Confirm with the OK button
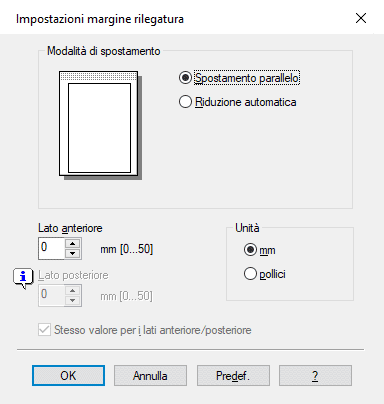This screenshot has width=384, height=404. 68,376
